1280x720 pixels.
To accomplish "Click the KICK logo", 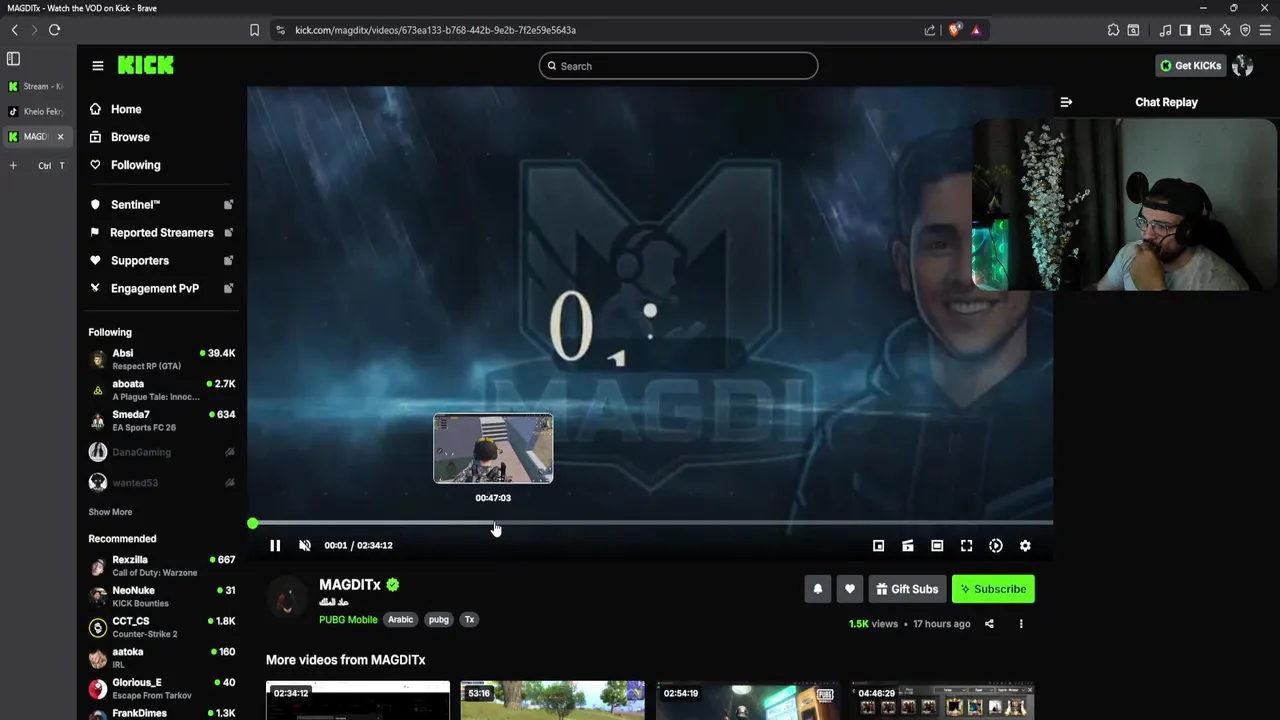I will [x=146, y=65].
